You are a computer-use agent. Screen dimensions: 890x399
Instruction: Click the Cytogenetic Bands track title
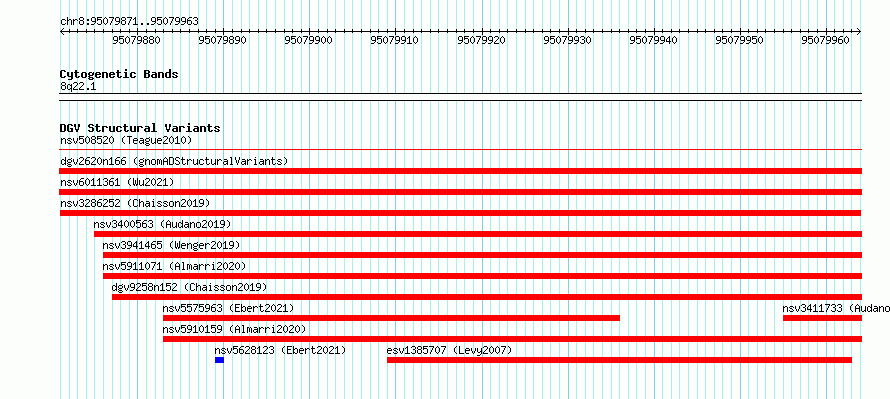(x=119, y=74)
